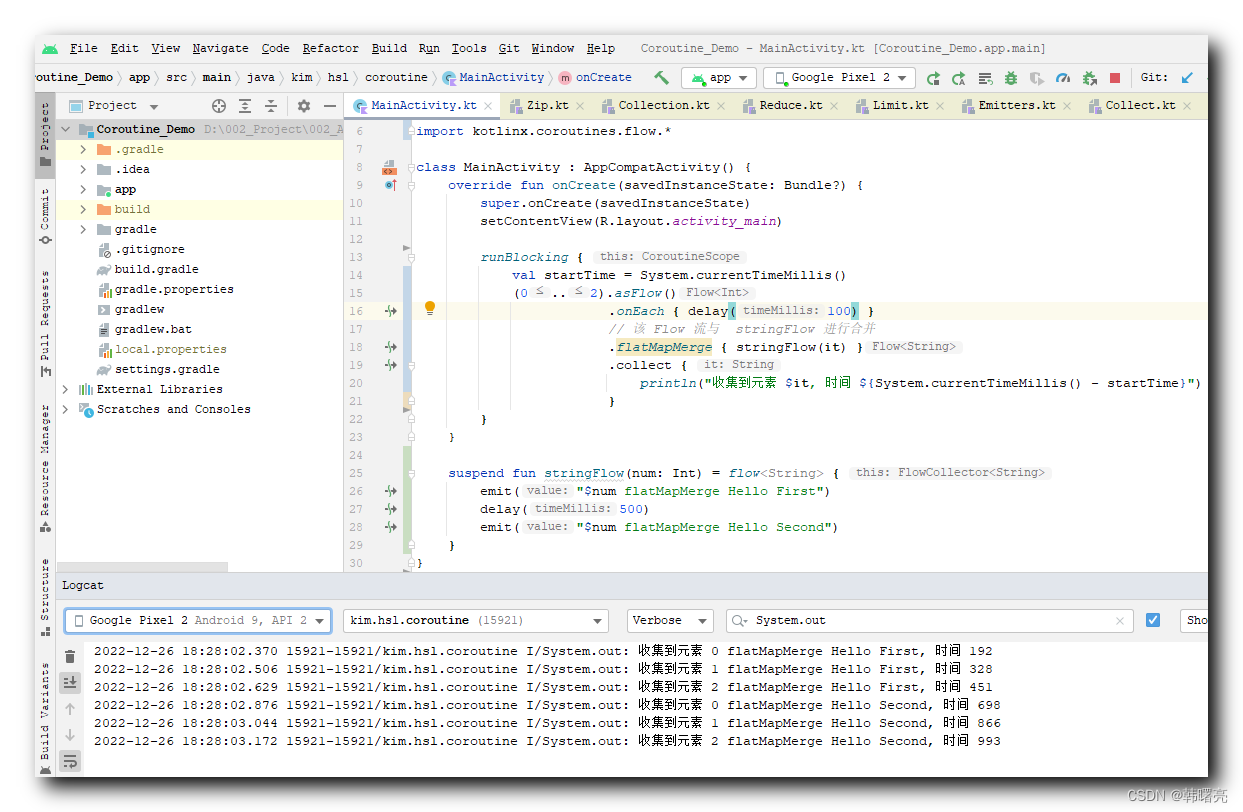
Task: Run the app using the green Run icon
Action: coord(933,77)
